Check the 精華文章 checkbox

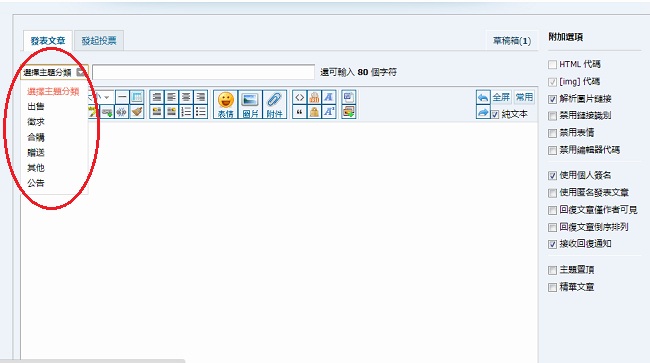[x=552, y=288]
